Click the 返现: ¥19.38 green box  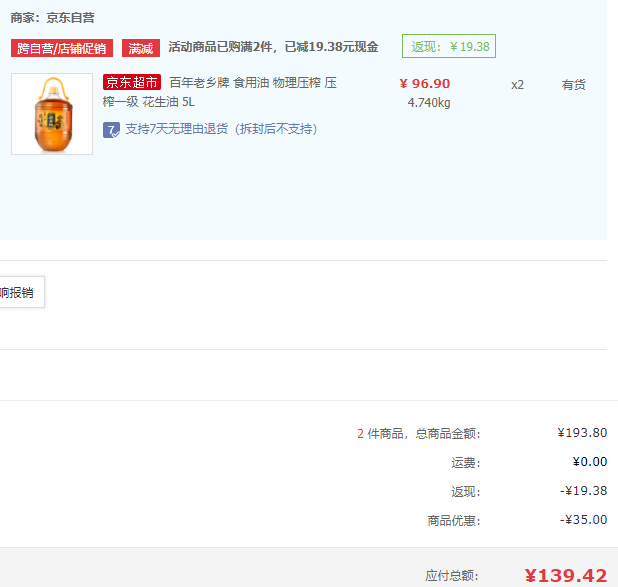(449, 46)
